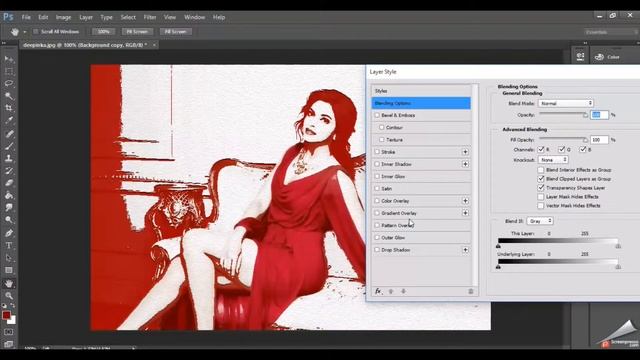This screenshot has height=360, width=640.
Task: Select the Hand tool in toolbox
Action: pos(9,283)
